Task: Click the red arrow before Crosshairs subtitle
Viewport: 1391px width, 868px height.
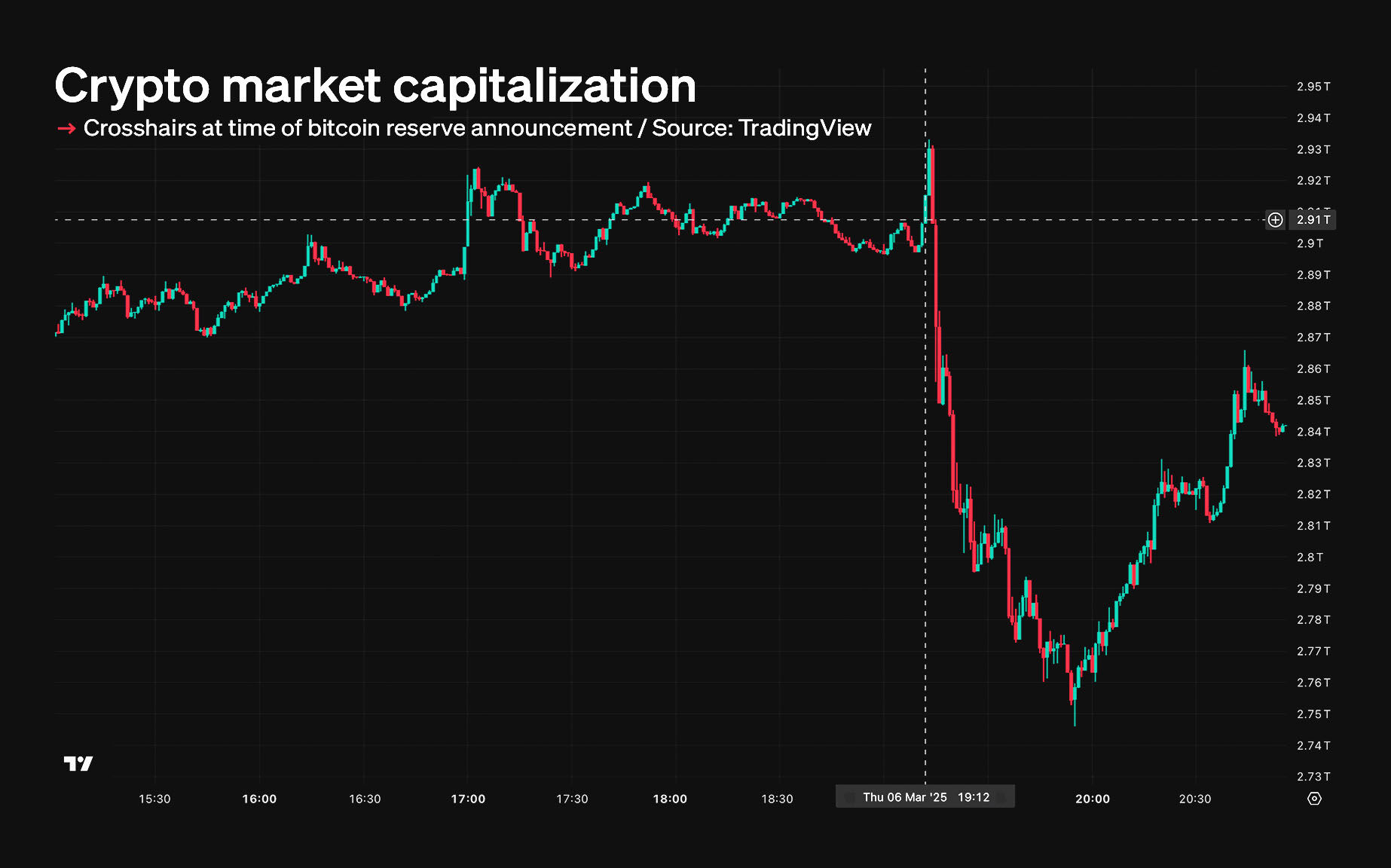Action: point(66,129)
